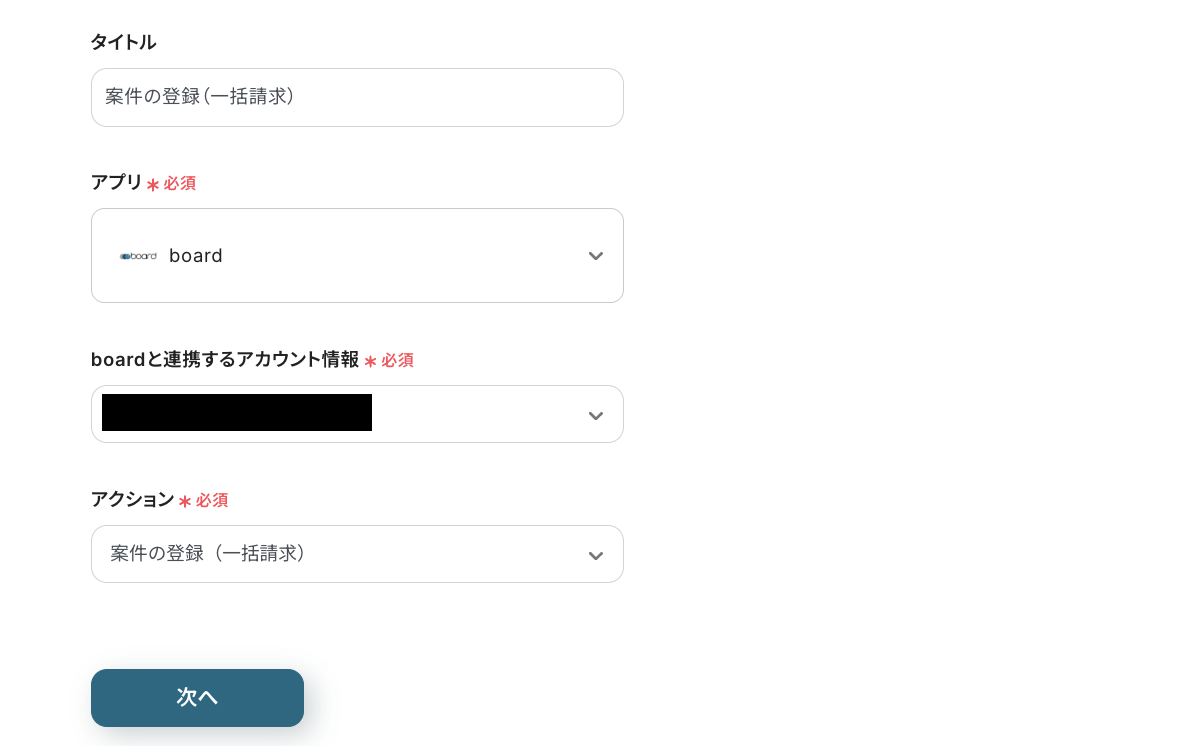Click the 必須 marker beside アプリ
1190x746 pixels.
[180, 184]
